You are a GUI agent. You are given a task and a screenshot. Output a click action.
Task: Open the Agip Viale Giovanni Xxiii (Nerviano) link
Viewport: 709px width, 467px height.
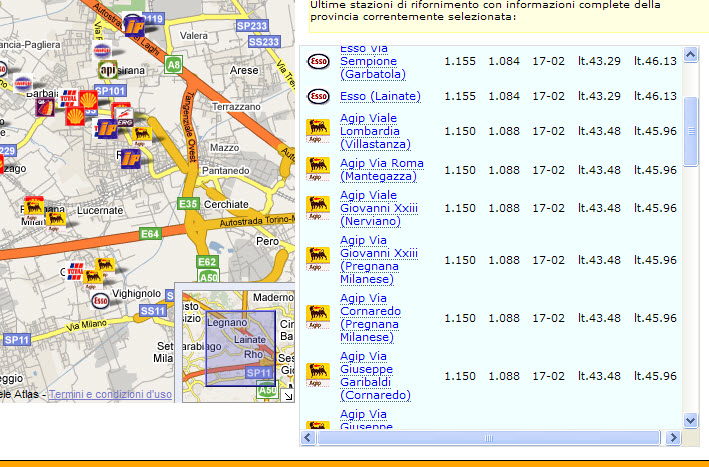[379, 208]
